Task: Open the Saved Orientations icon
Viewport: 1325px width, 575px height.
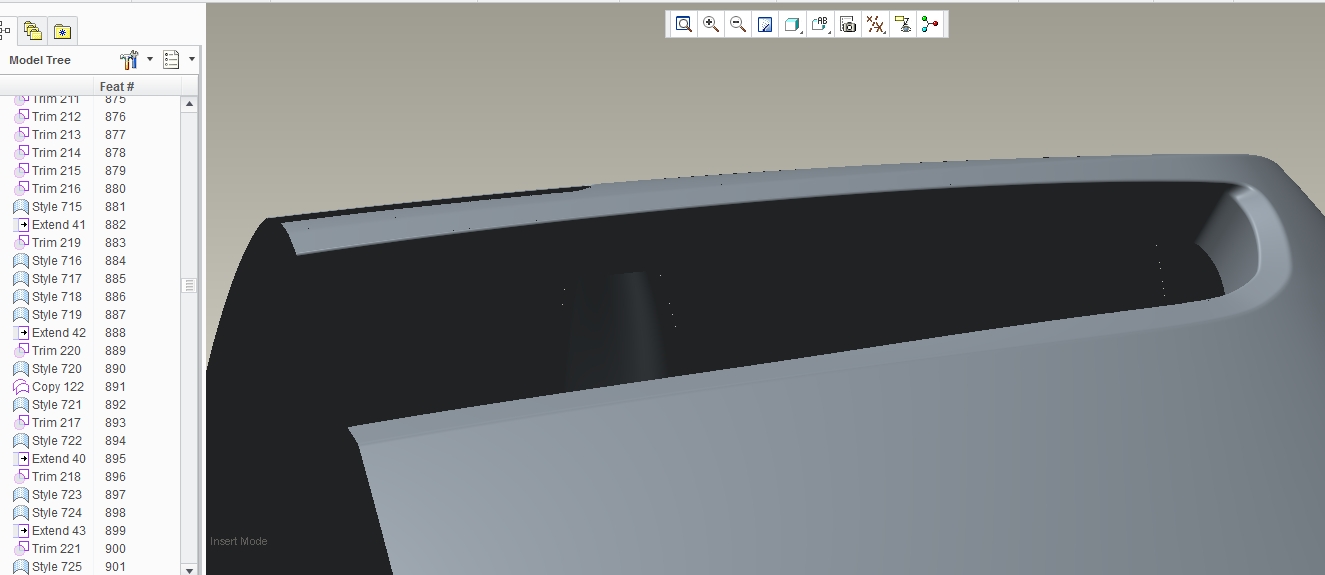Action: tap(821, 24)
